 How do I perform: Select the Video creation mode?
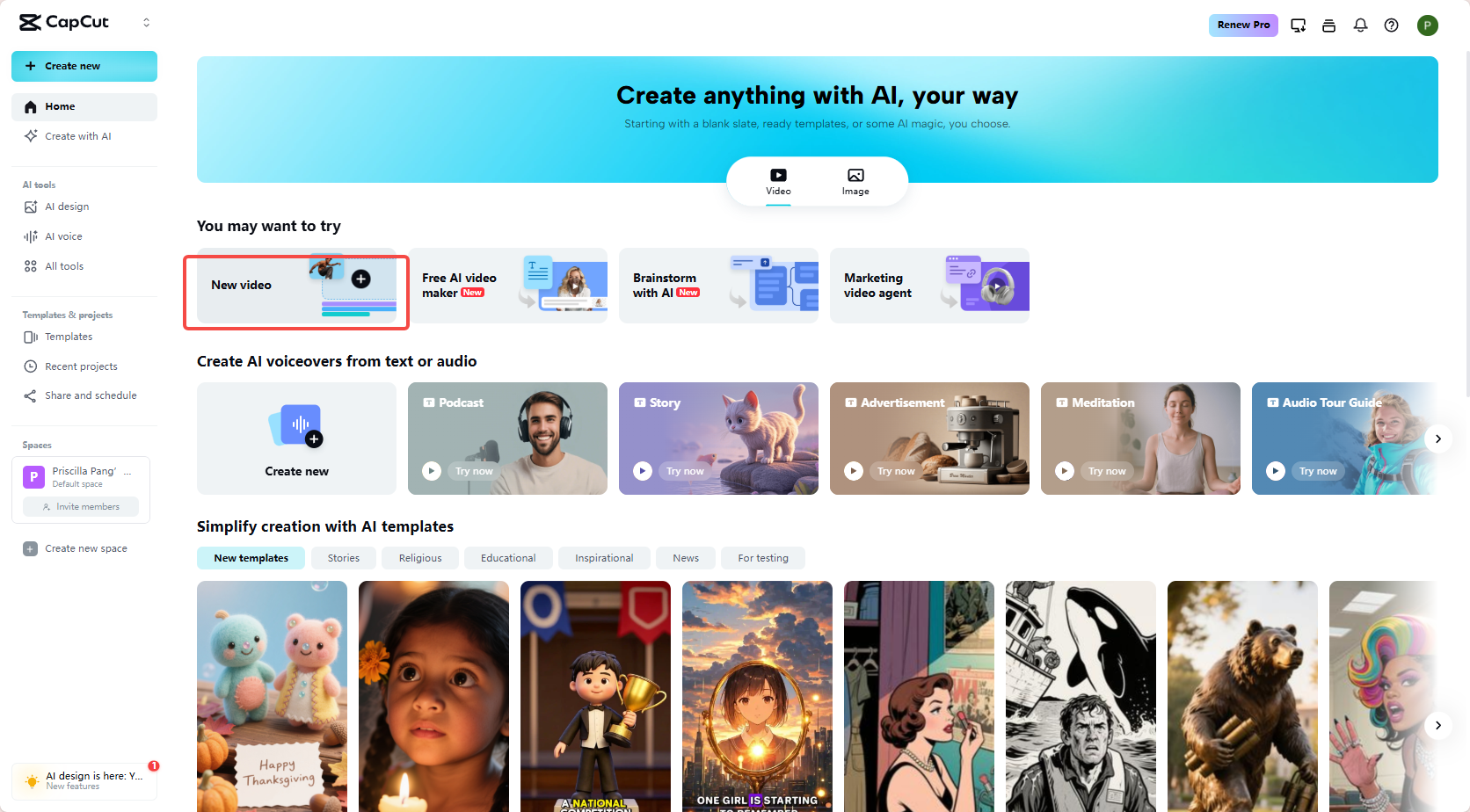click(777, 181)
